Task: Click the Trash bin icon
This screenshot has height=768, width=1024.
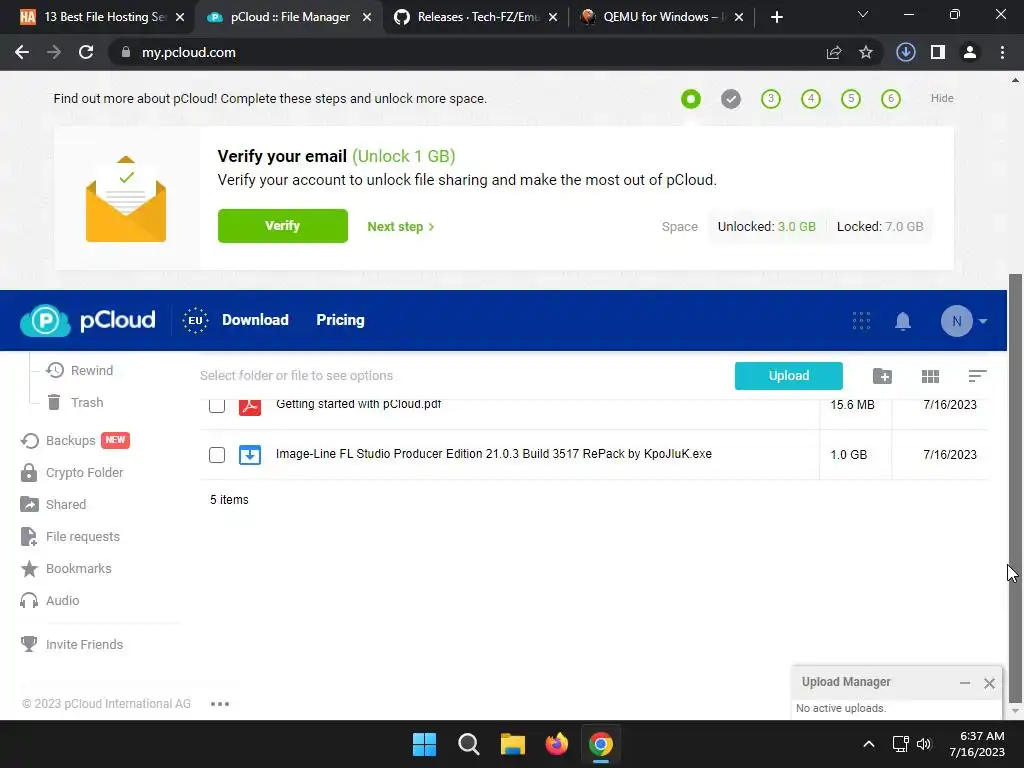Action: click(54, 402)
